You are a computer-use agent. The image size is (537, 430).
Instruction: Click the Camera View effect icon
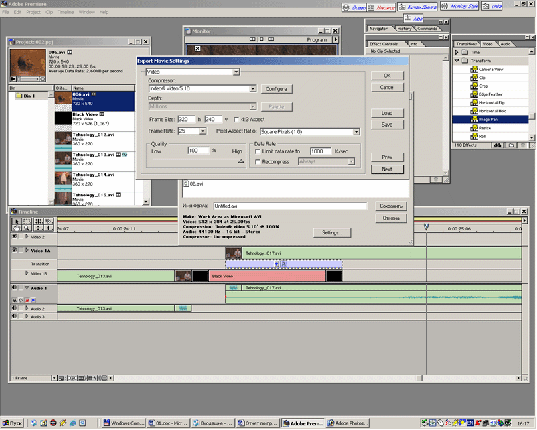tap(474, 69)
